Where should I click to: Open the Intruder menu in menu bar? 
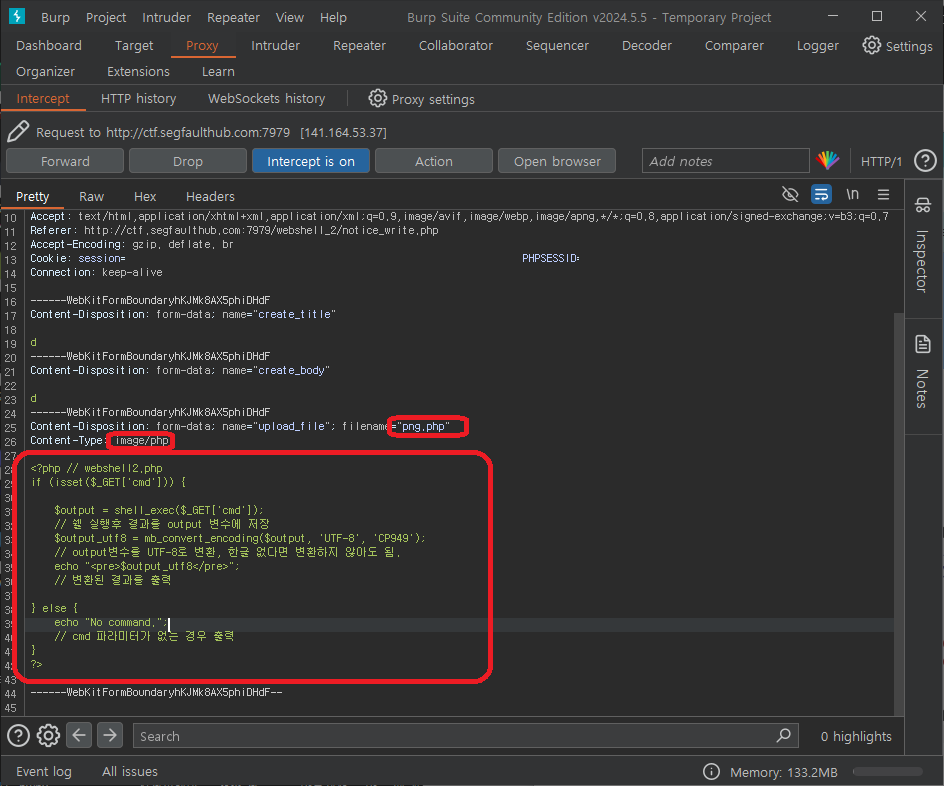pos(166,17)
